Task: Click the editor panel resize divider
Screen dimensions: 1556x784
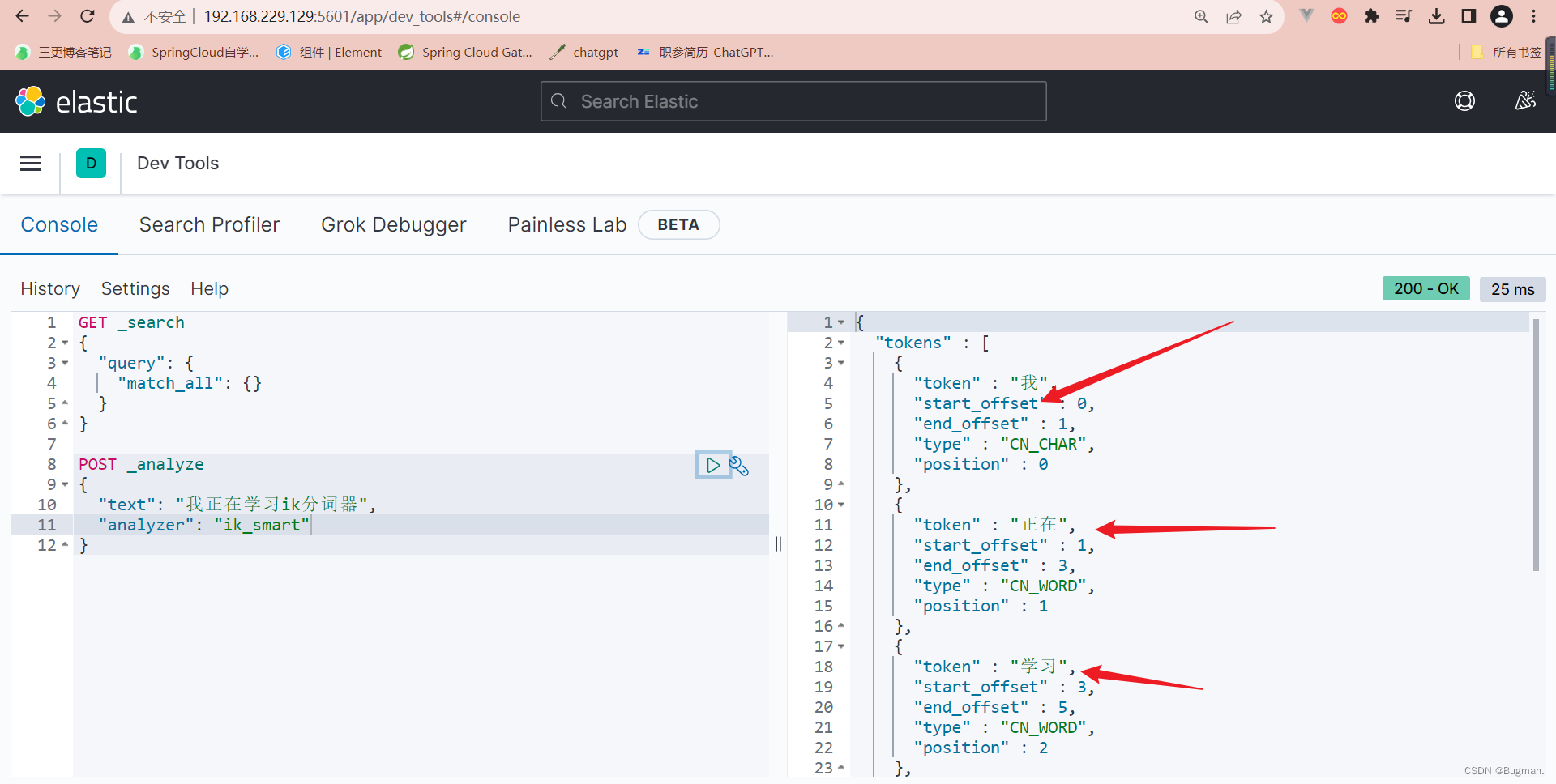Action: pos(778,543)
